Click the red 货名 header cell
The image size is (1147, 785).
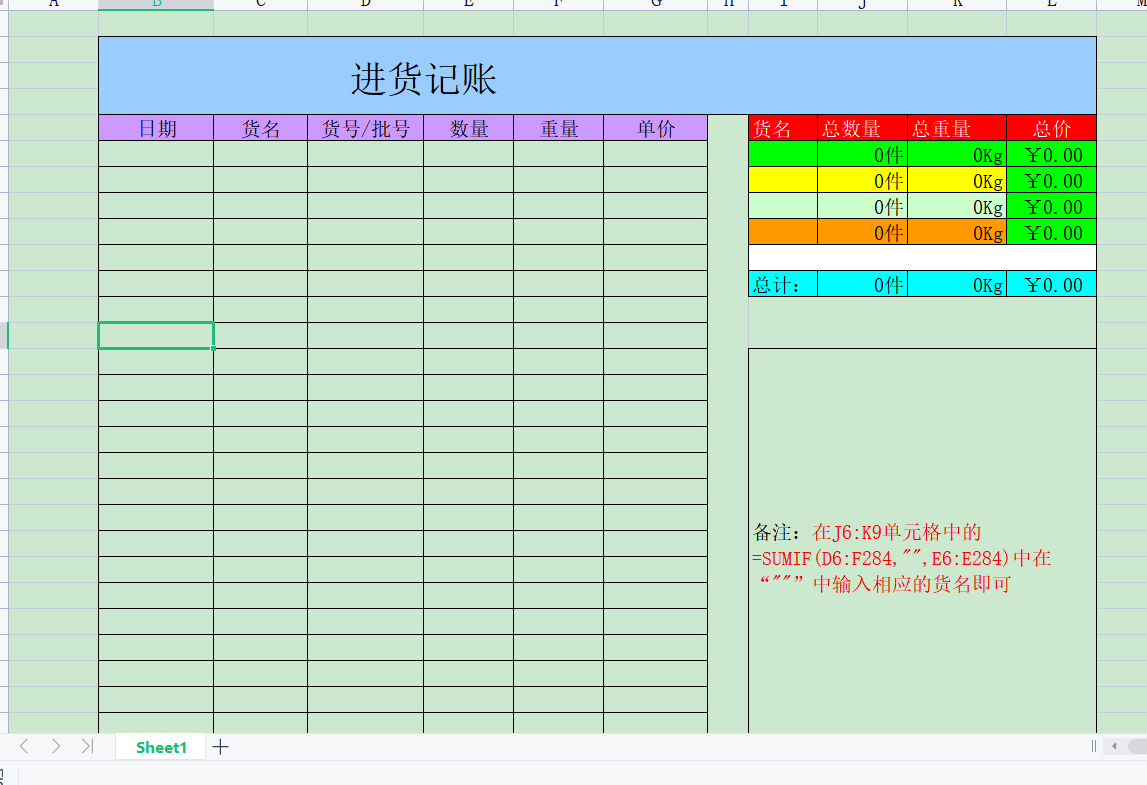(x=782, y=128)
